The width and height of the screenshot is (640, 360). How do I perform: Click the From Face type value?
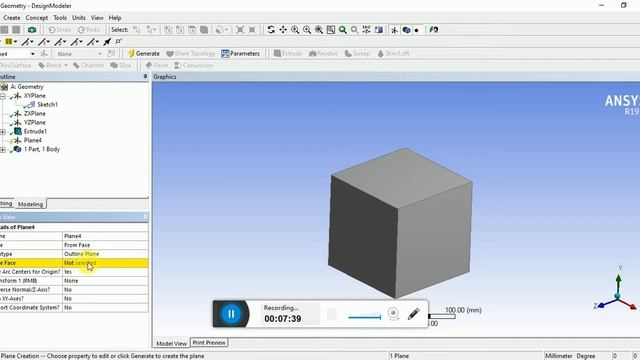tap(106, 245)
